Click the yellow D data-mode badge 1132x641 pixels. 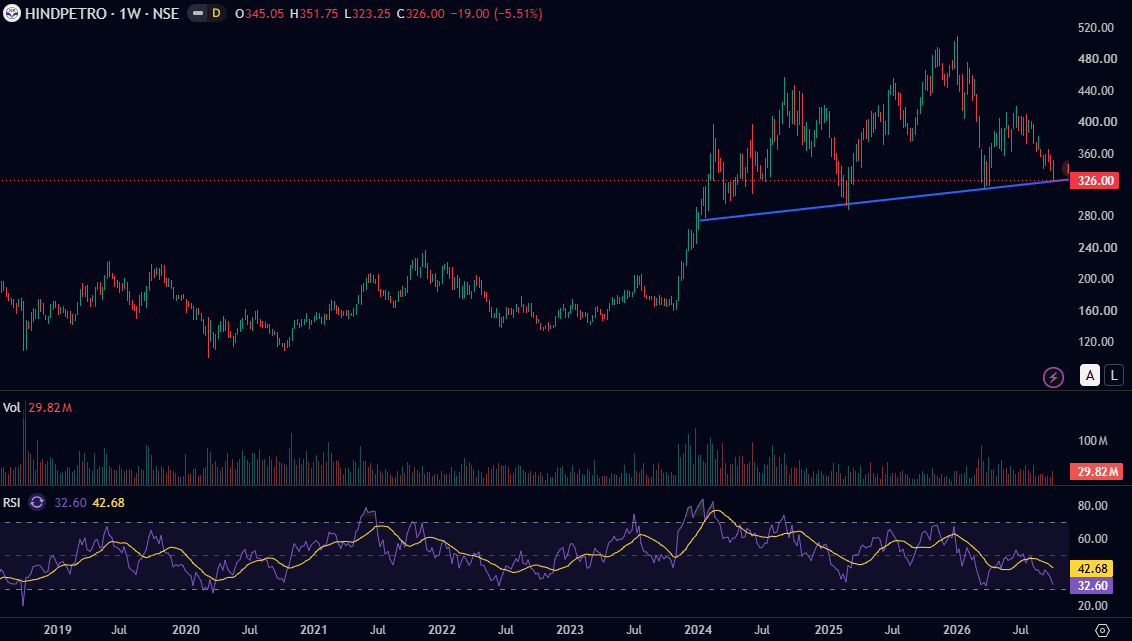coord(216,13)
